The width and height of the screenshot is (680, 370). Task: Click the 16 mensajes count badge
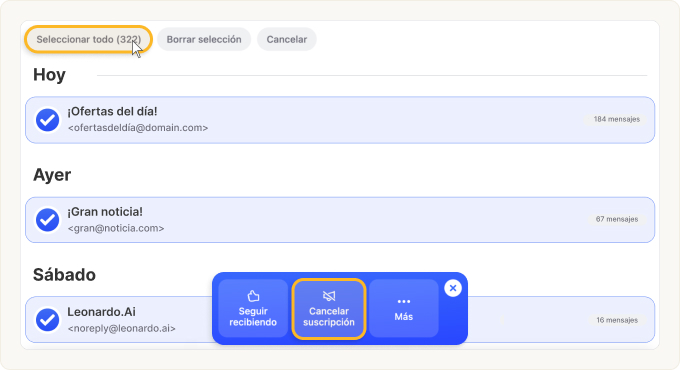tap(617, 320)
